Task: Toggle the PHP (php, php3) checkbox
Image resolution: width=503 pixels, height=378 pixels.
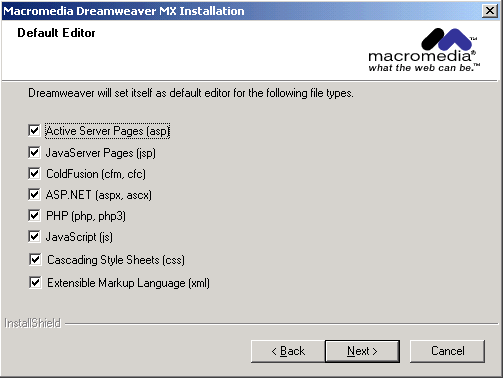Action: [34, 215]
